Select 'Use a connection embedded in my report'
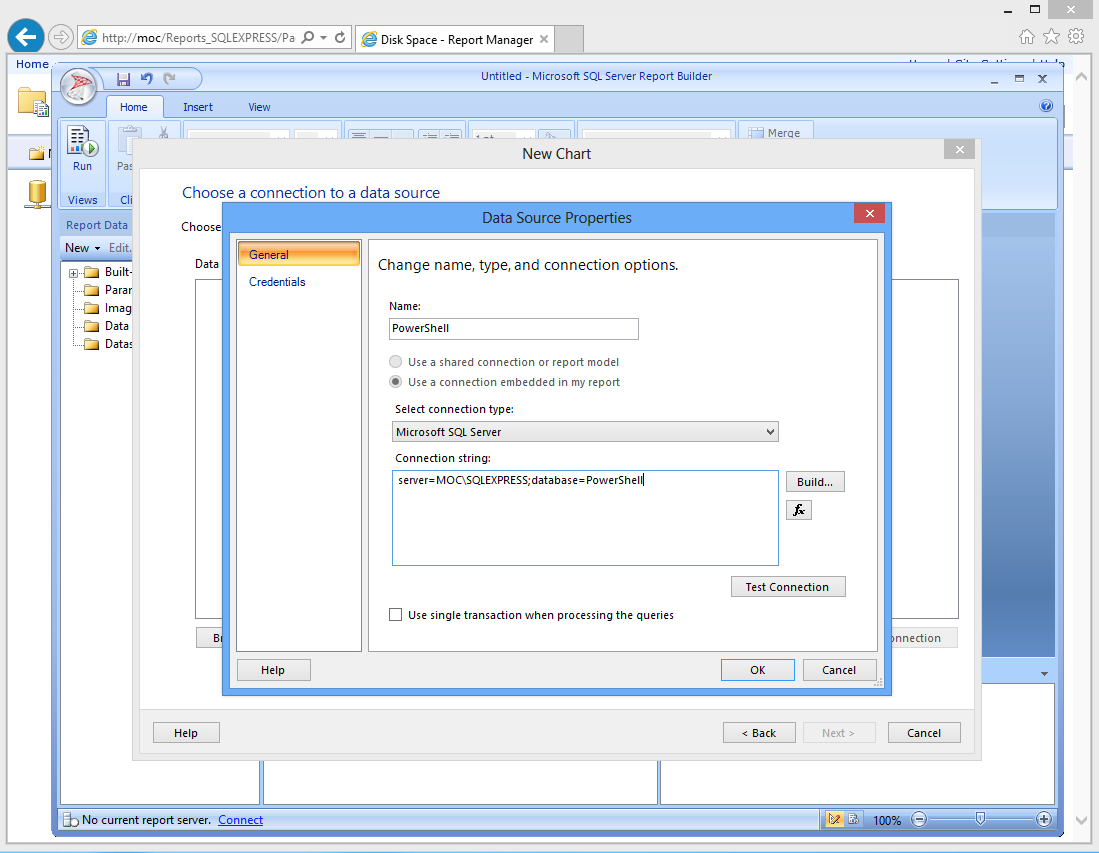The height and width of the screenshot is (853, 1099). tap(397, 382)
